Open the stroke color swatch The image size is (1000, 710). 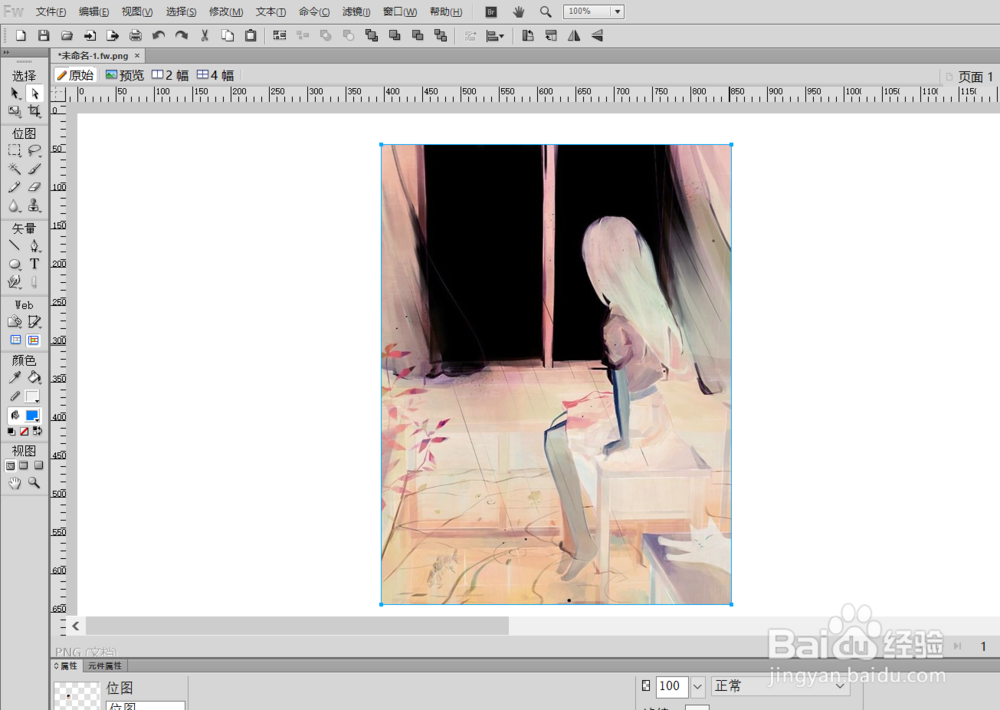pos(32,397)
